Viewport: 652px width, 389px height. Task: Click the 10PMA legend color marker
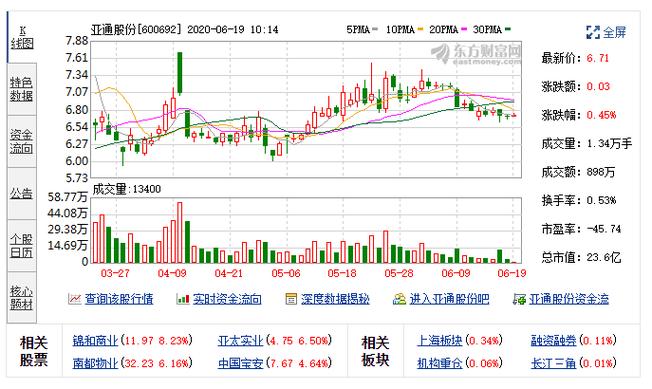point(420,29)
